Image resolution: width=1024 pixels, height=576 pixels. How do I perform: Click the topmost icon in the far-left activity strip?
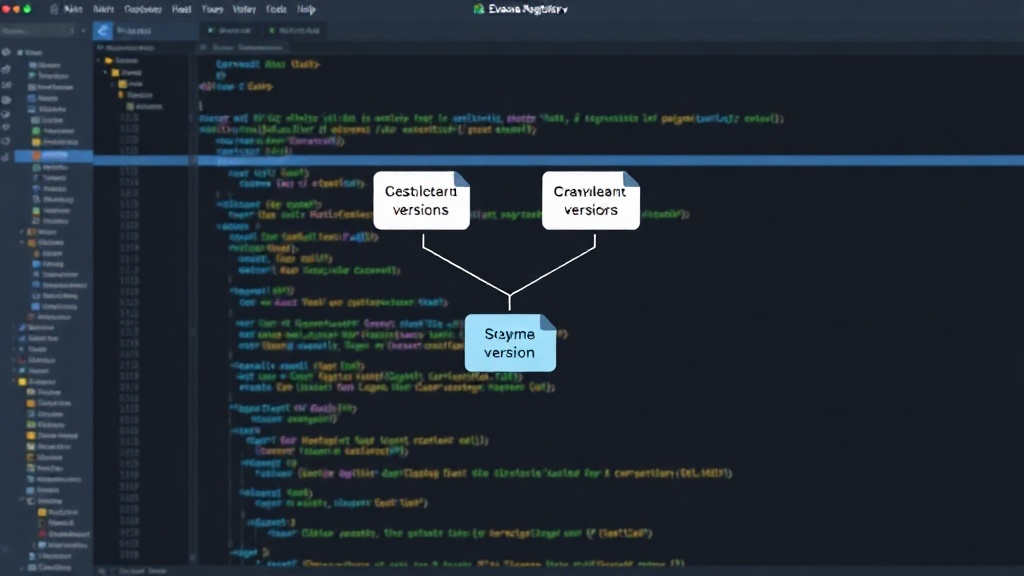7,52
